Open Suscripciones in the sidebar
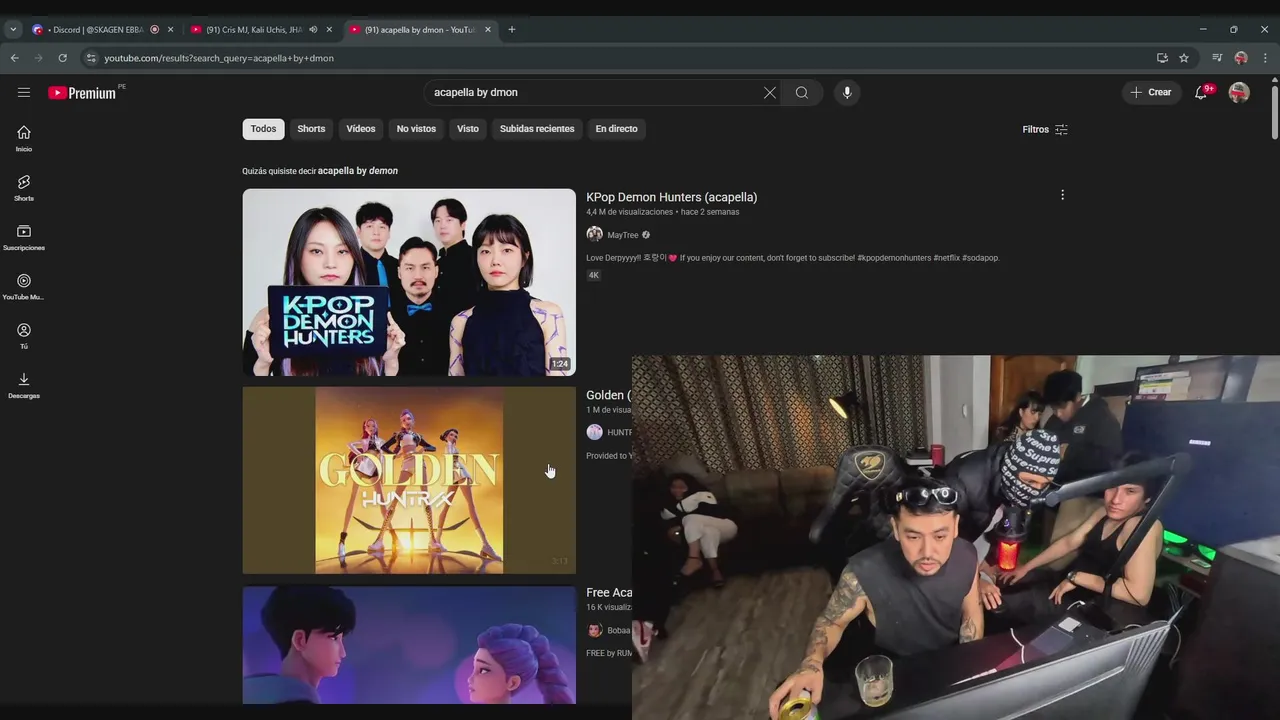The image size is (1280, 720). click(24, 237)
